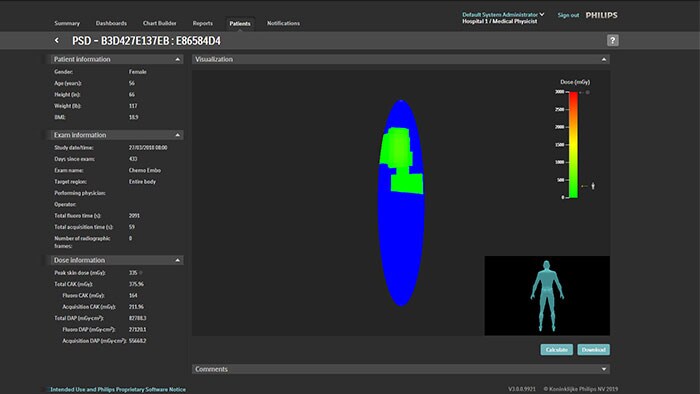This screenshot has width=700, height=394.
Task: Go back using the arrow beside PSD title
Action: point(57,41)
